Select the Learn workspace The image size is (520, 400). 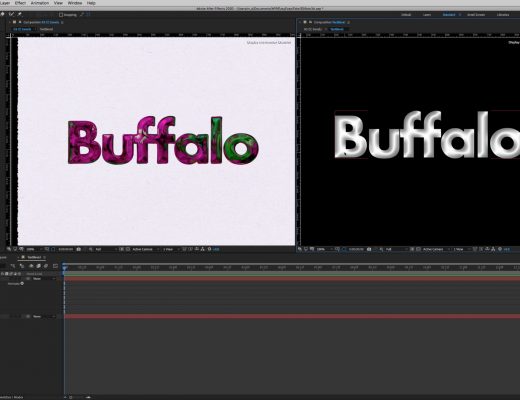pos(427,15)
